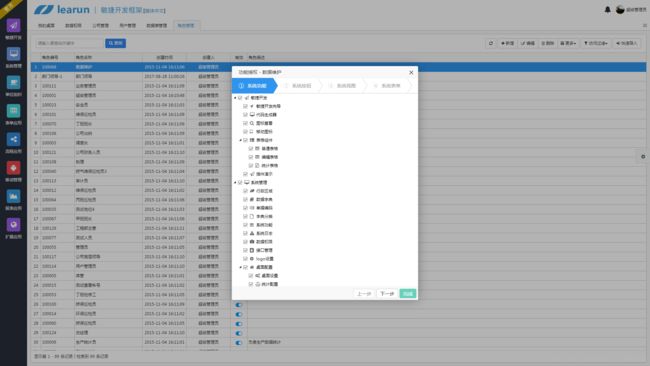The image size is (650, 366).
Task: Switch to the 数据库管理 tab
Action: tap(157, 25)
